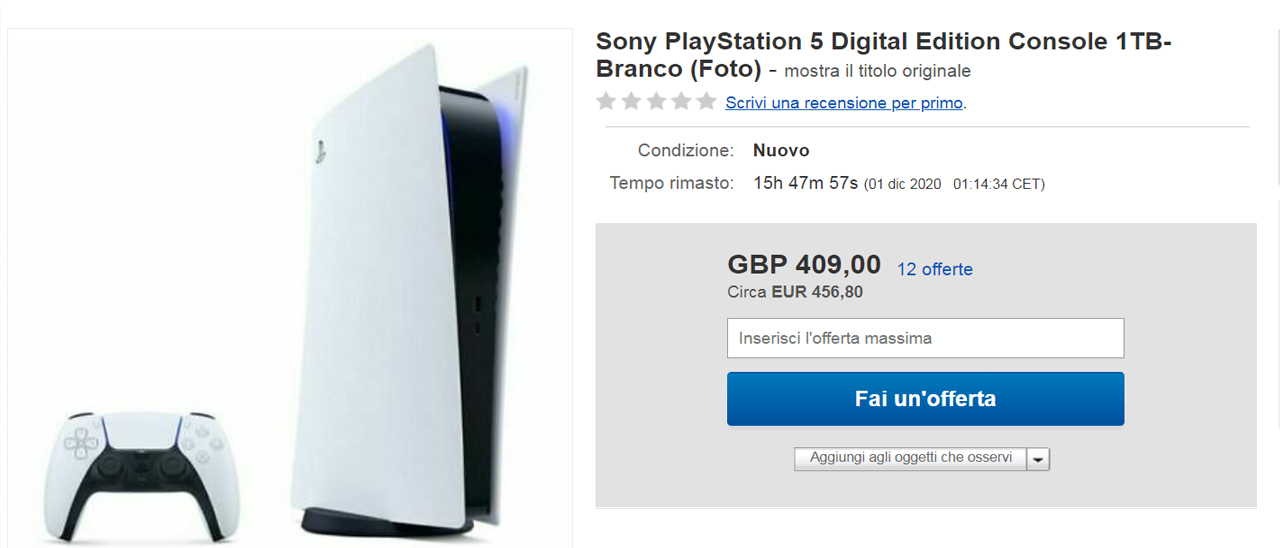Select the third rating star
1280x548 pixels.
(x=656, y=101)
